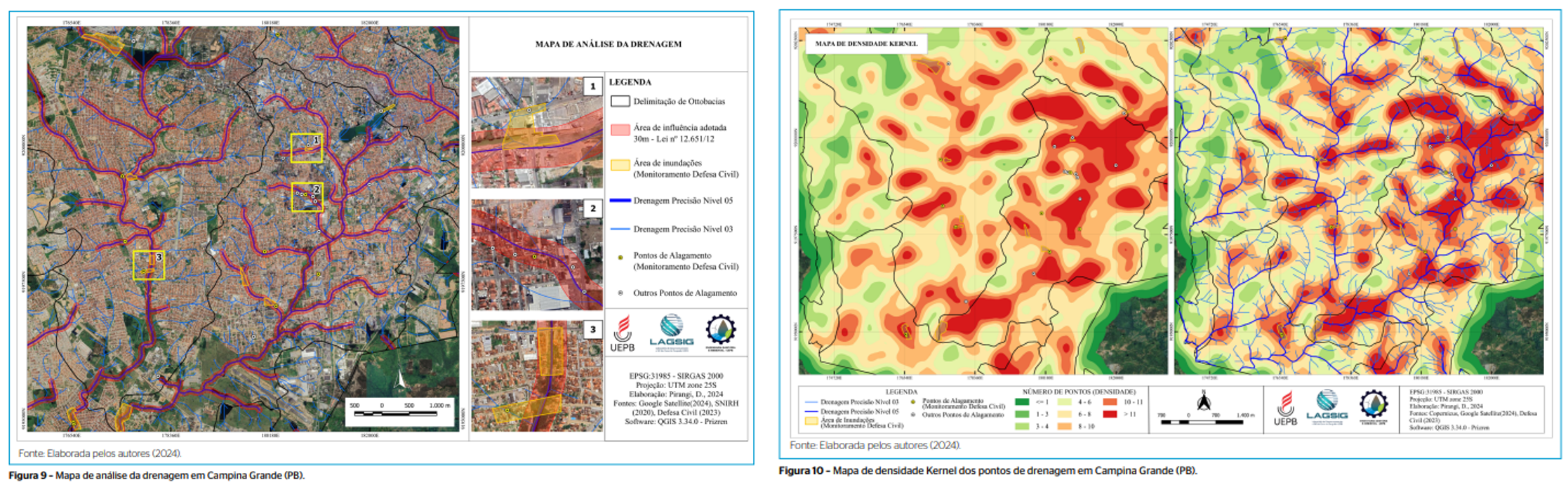The width and height of the screenshot is (1568, 492).
Task: Click yellow box labeled 3 on drainage map
Action: (149, 265)
